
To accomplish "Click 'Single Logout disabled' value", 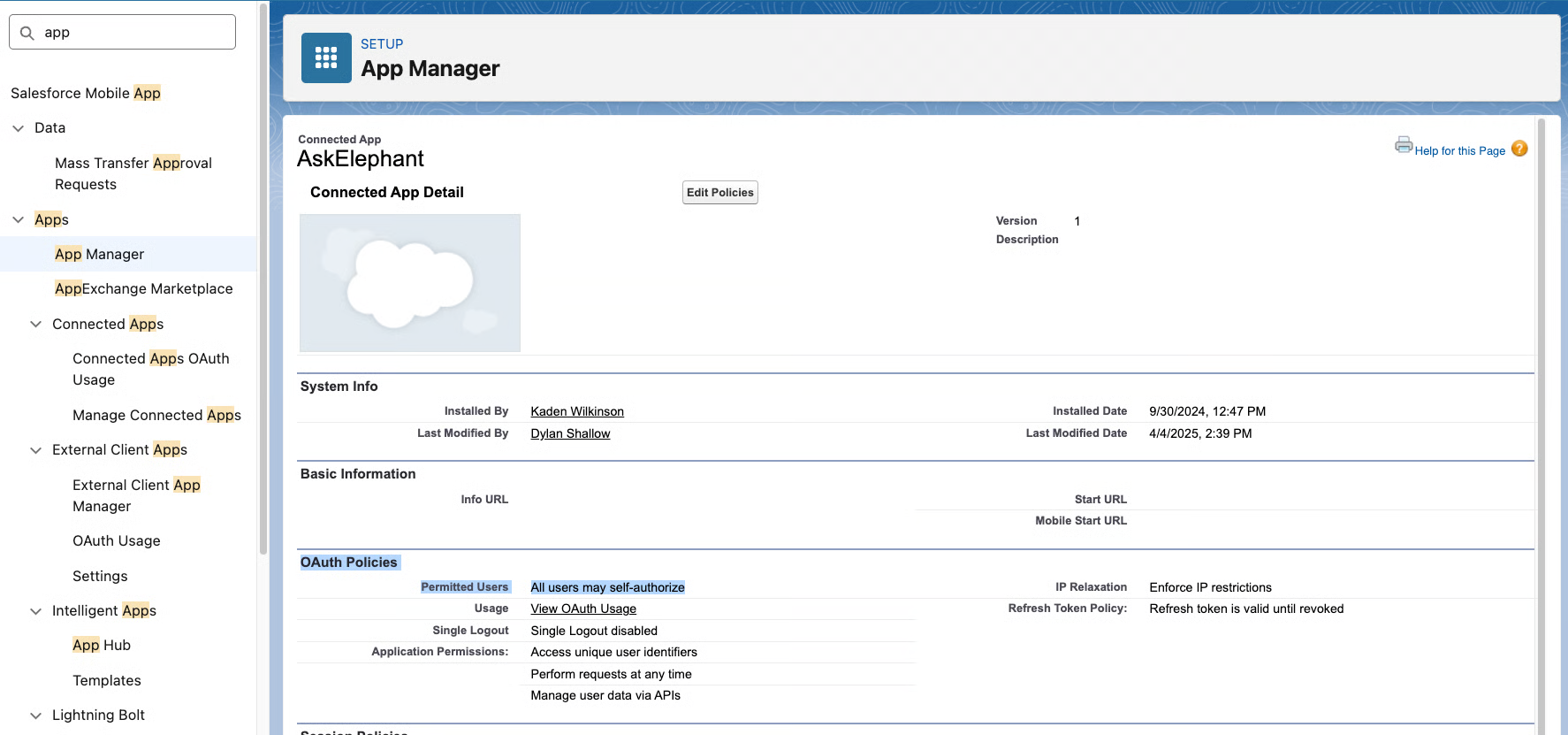I will coord(594,631).
